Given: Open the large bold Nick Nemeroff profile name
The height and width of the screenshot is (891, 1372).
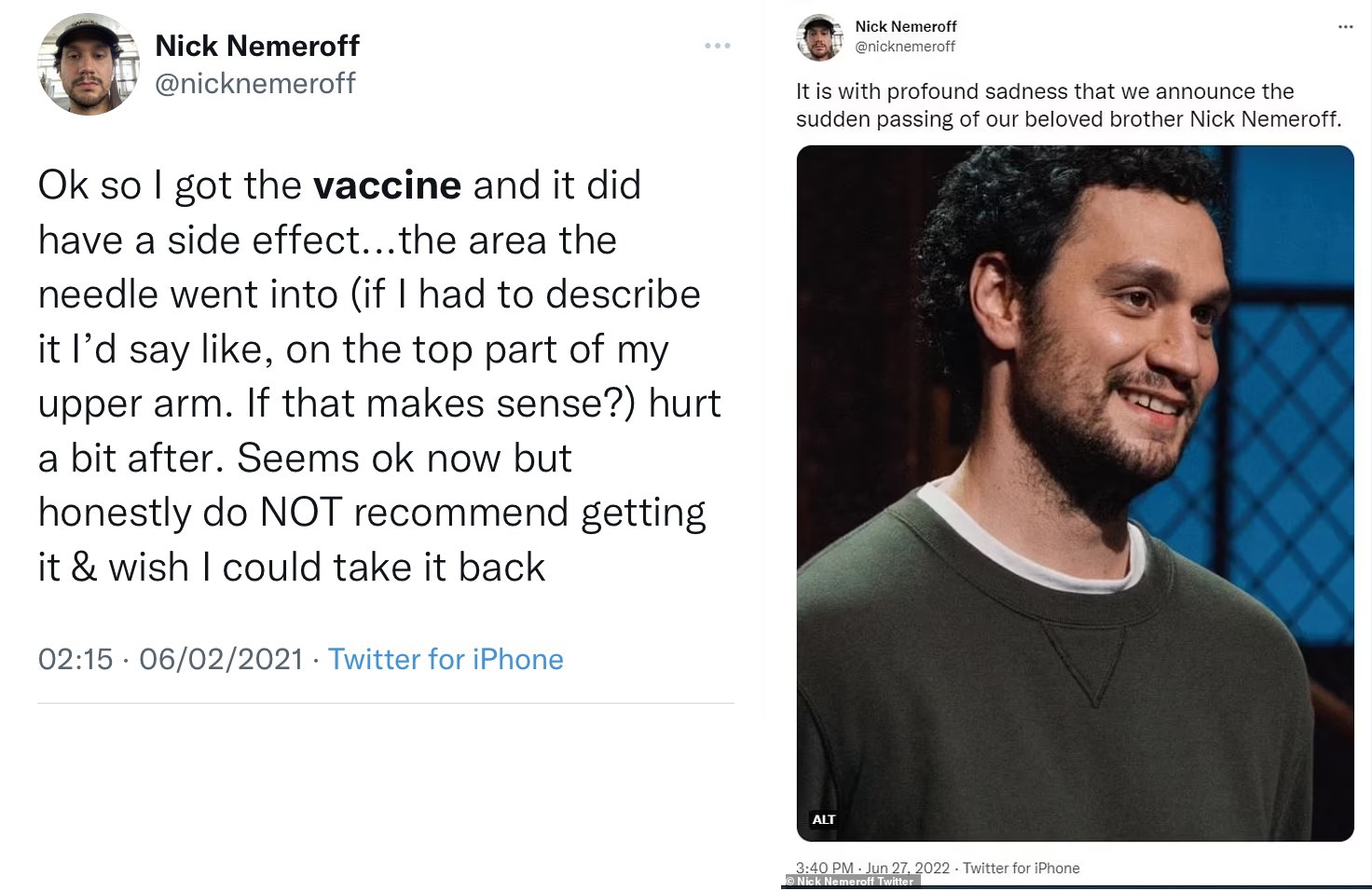Looking at the screenshot, I should click(x=257, y=46).
